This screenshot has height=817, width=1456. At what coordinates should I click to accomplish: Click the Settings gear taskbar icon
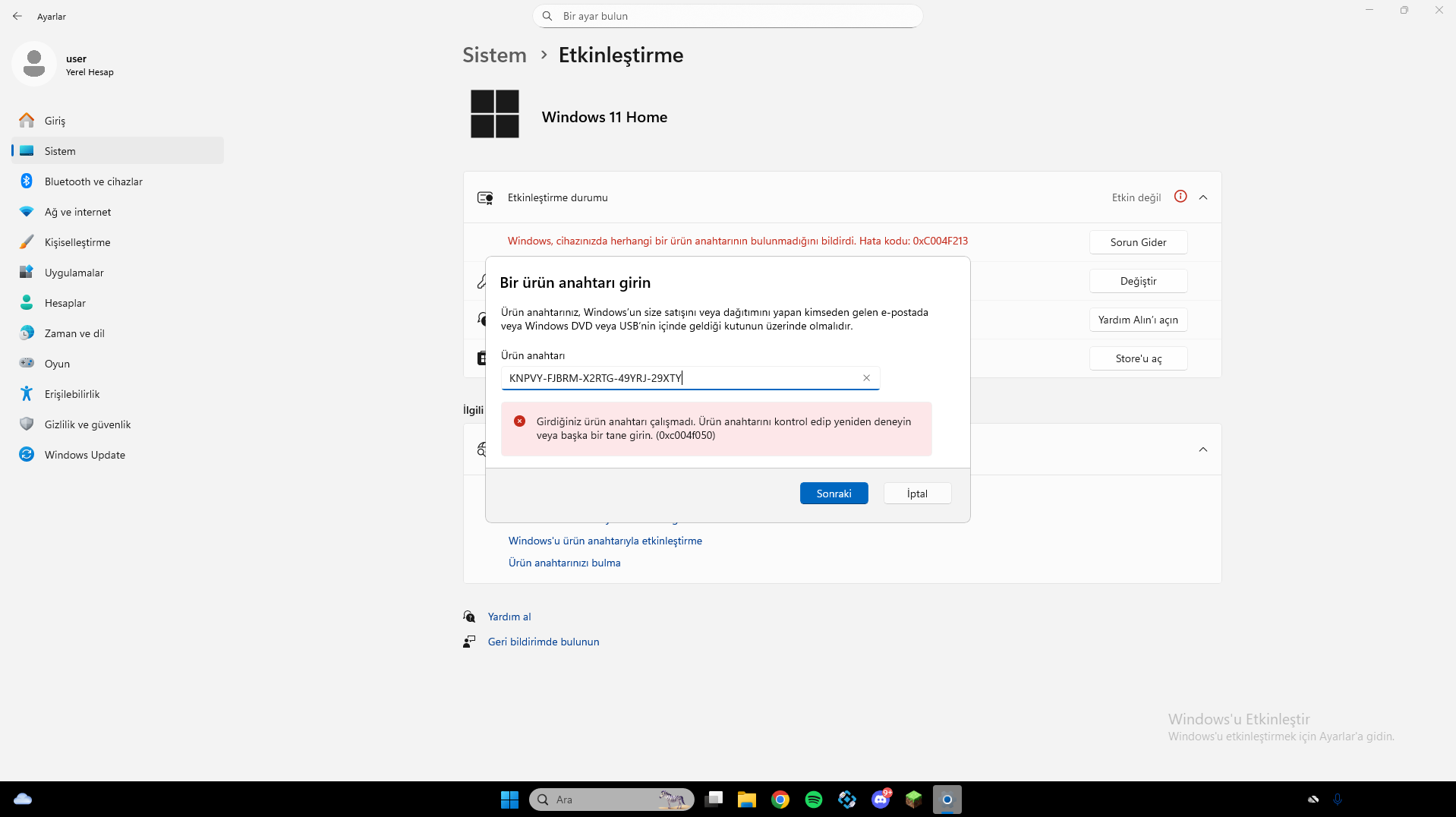click(x=947, y=800)
